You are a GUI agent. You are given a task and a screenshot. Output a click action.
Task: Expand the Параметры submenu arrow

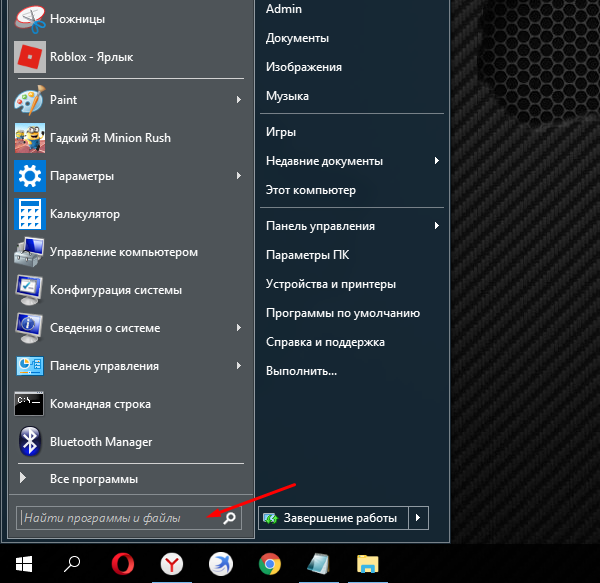[239, 176]
